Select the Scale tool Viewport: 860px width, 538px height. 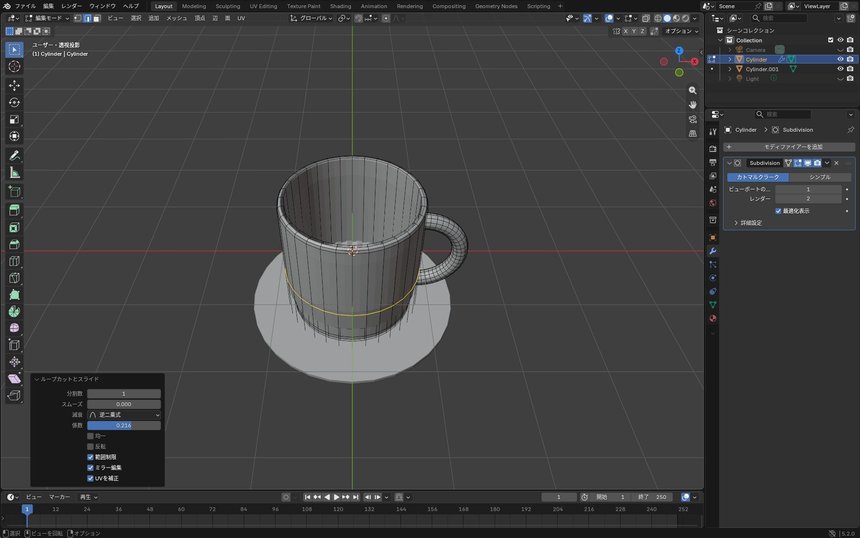[x=14, y=119]
